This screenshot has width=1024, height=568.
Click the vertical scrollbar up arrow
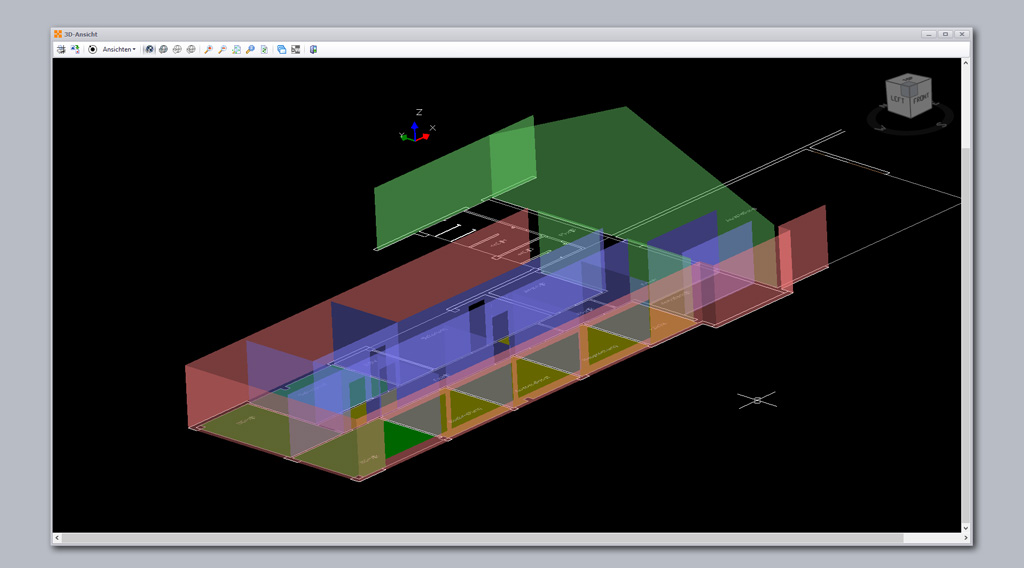(x=965, y=64)
